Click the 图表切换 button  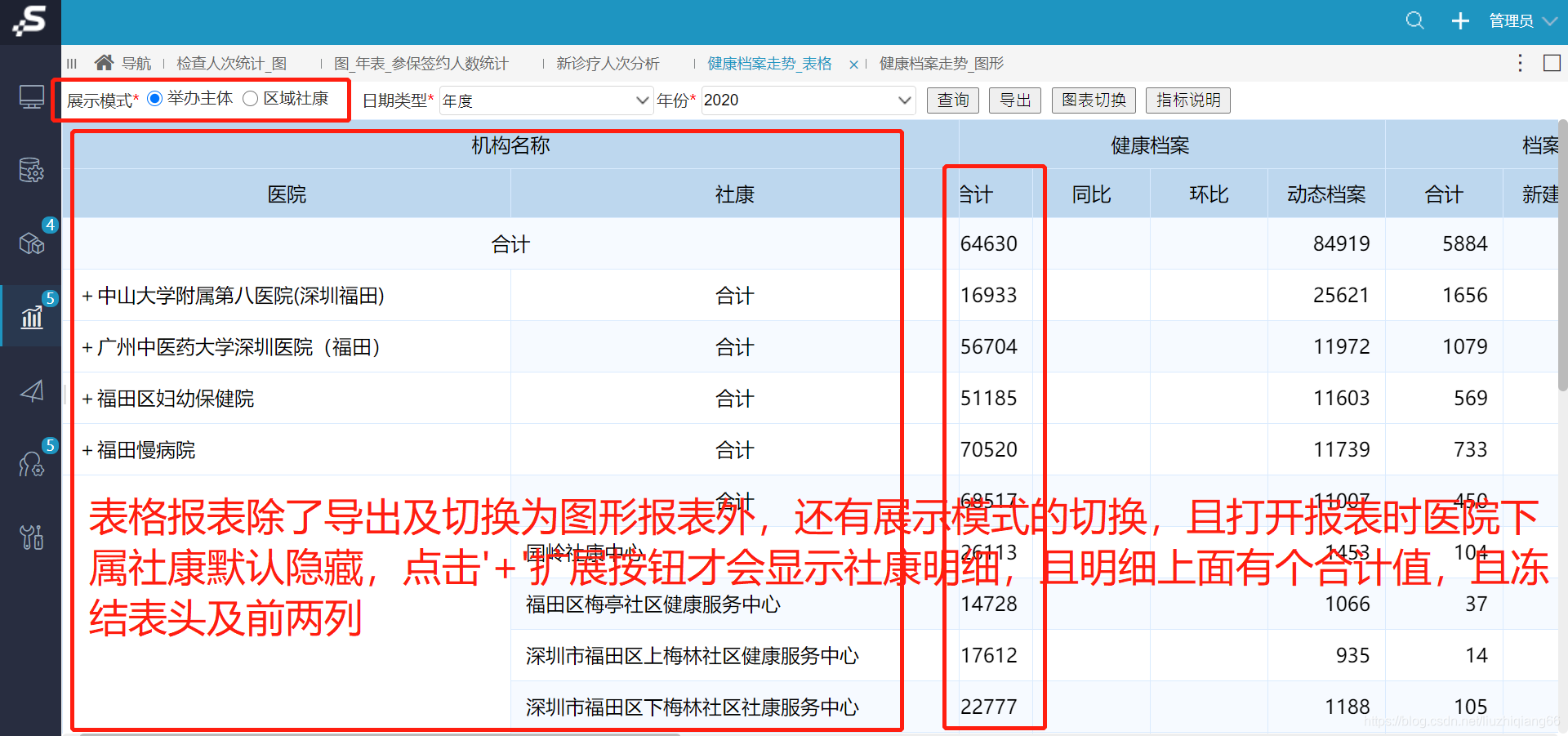pyautogui.click(x=1094, y=100)
